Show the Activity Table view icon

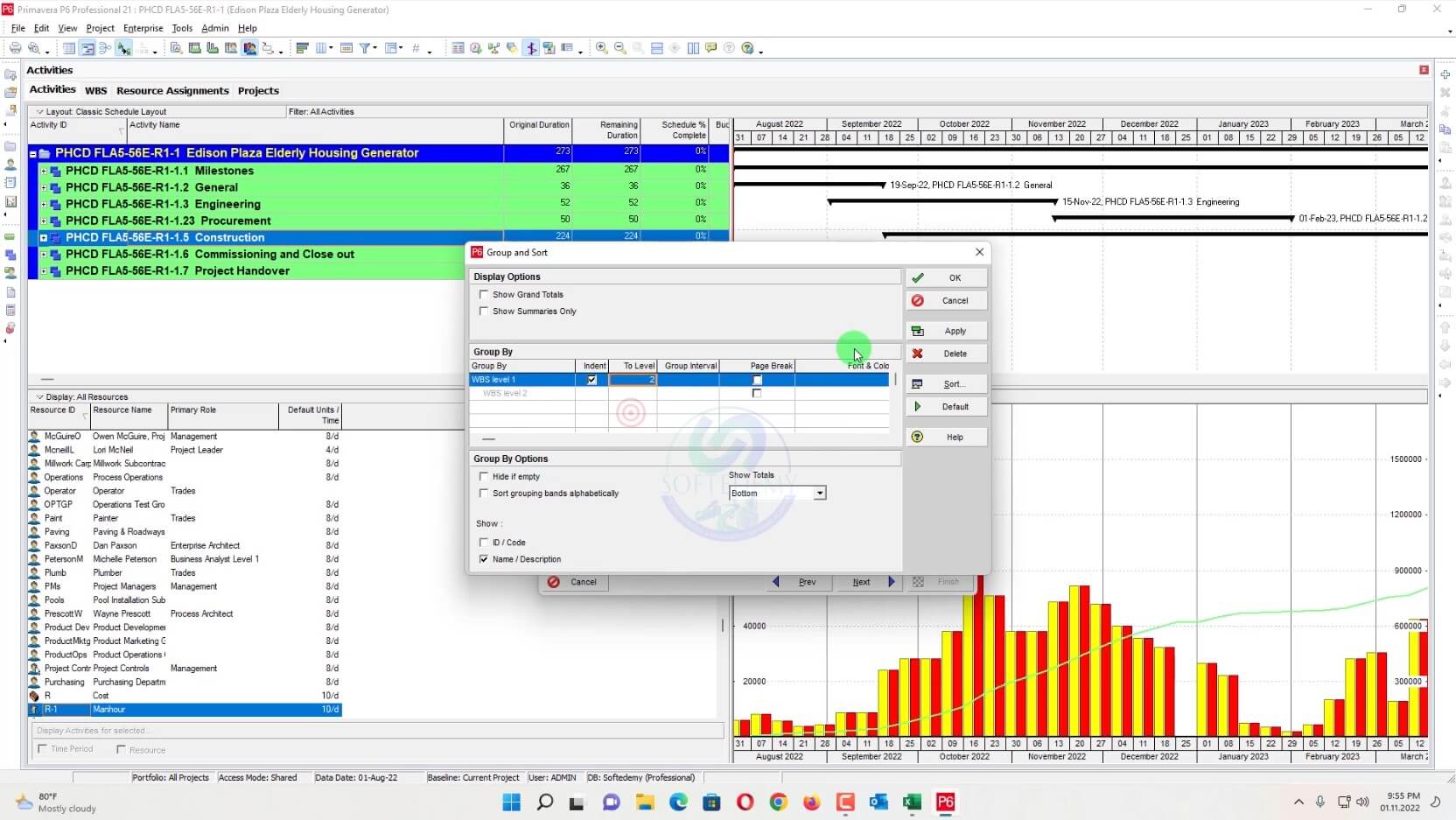click(x=69, y=48)
